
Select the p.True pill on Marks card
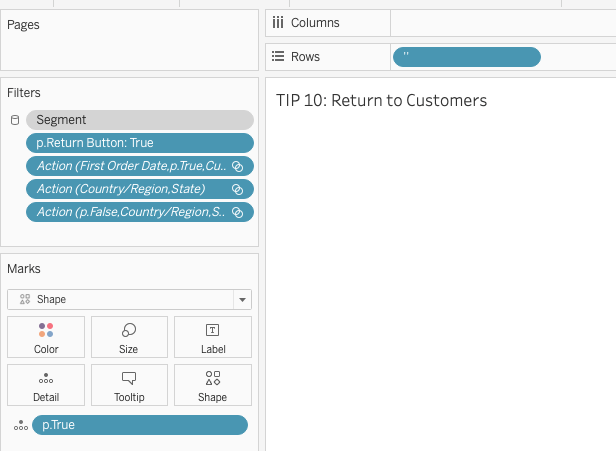[139, 425]
